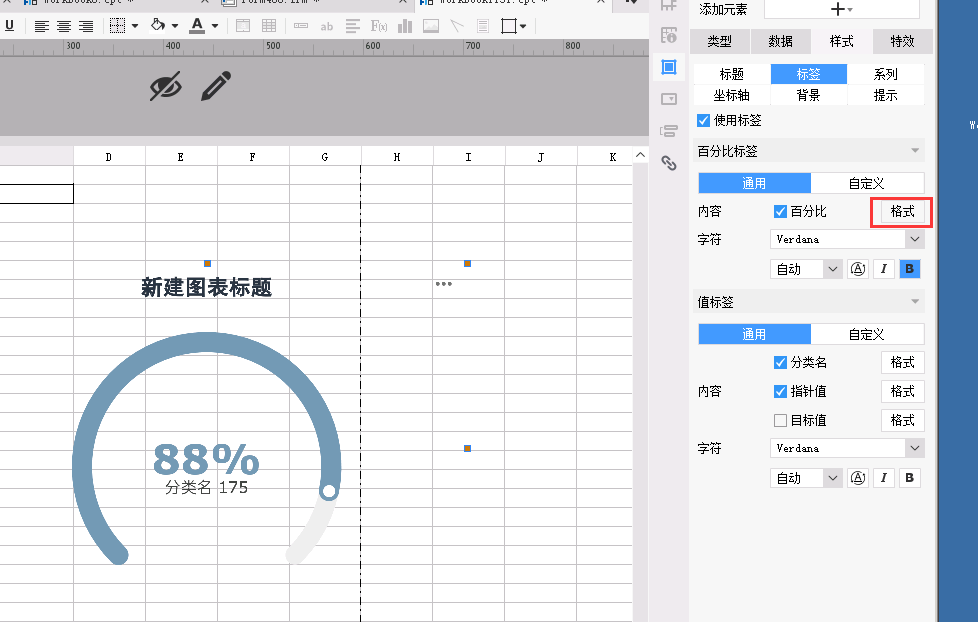978x622 pixels.
Task: Toggle the 指针值 checkbox
Action: click(780, 391)
